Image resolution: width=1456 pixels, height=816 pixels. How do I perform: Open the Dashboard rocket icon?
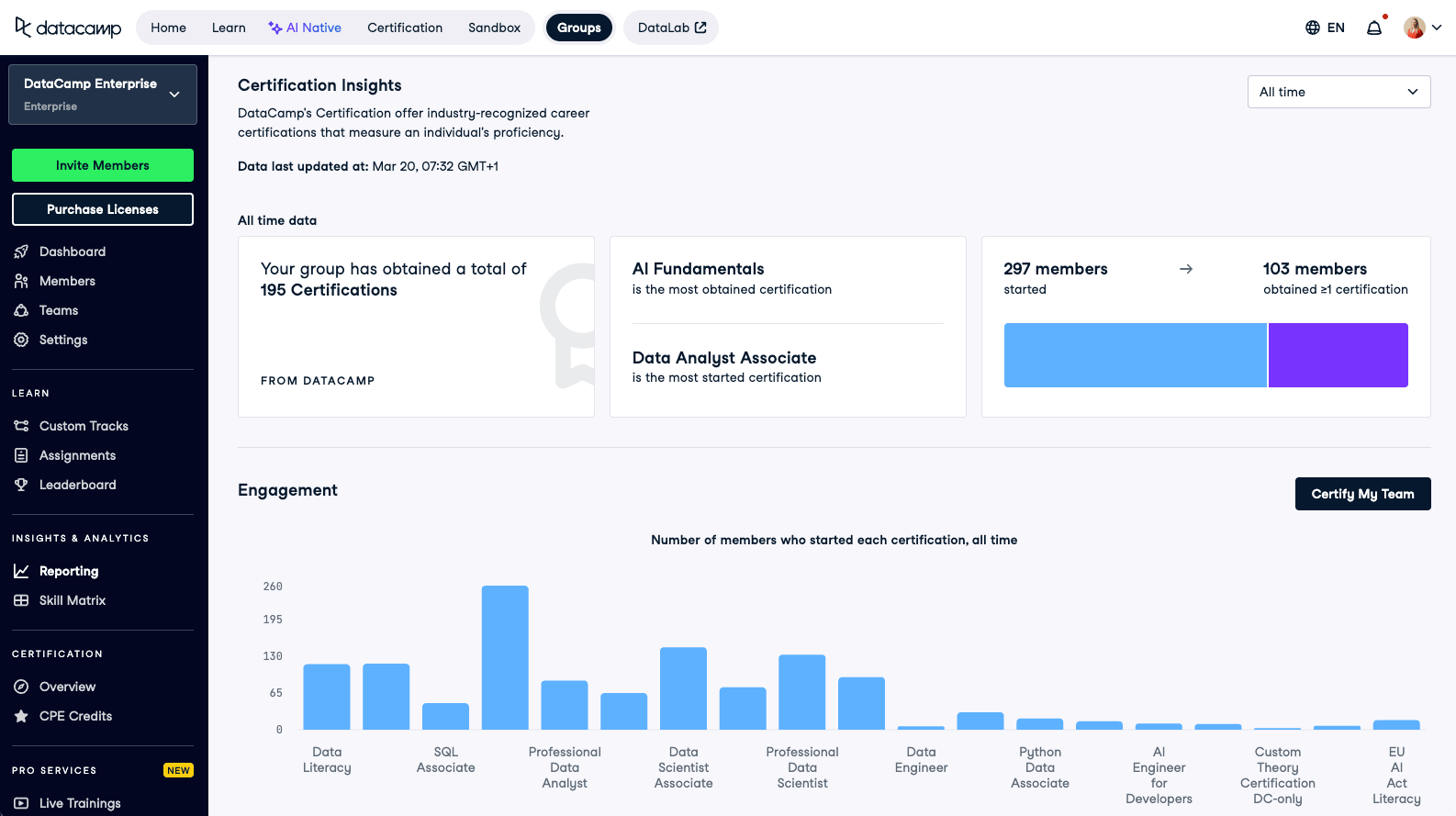[21, 252]
